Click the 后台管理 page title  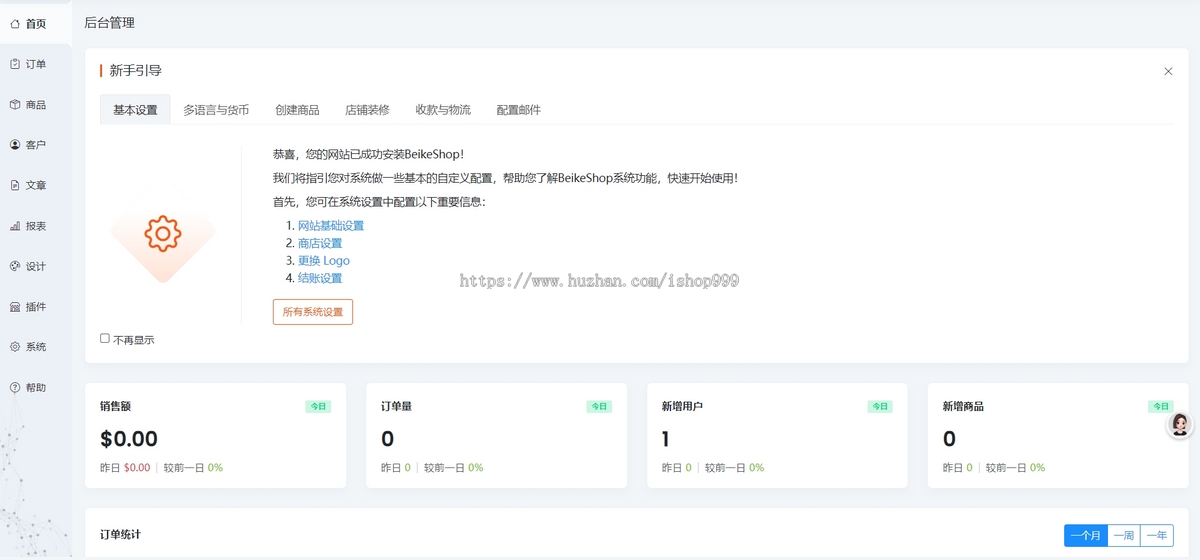tap(109, 22)
